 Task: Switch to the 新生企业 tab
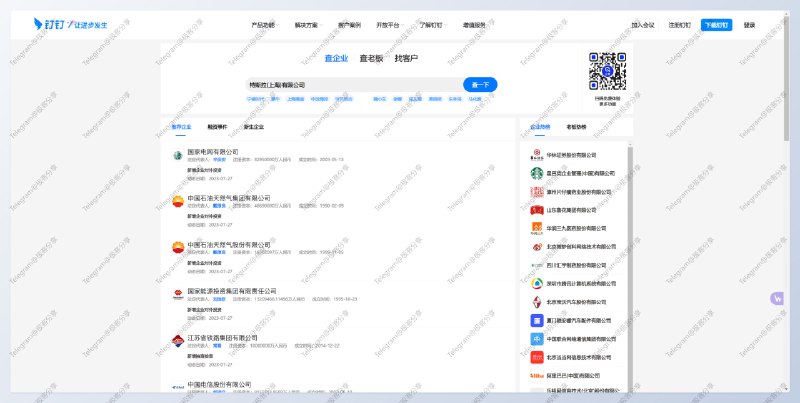point(254,127)
